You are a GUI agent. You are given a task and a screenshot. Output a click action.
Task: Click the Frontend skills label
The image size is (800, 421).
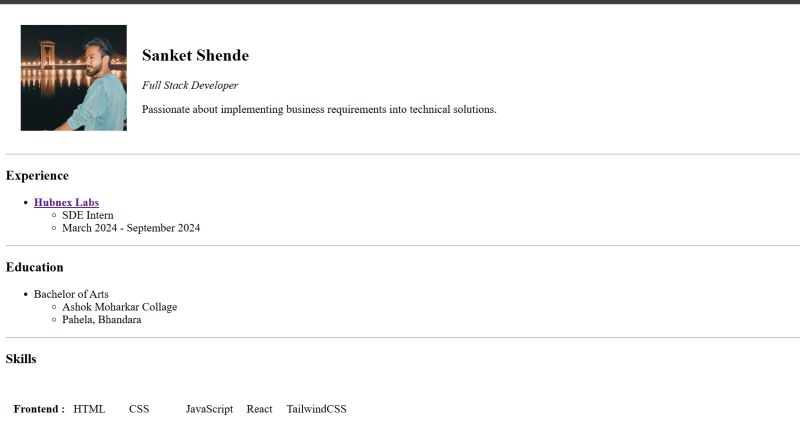(x=39, y=409)
